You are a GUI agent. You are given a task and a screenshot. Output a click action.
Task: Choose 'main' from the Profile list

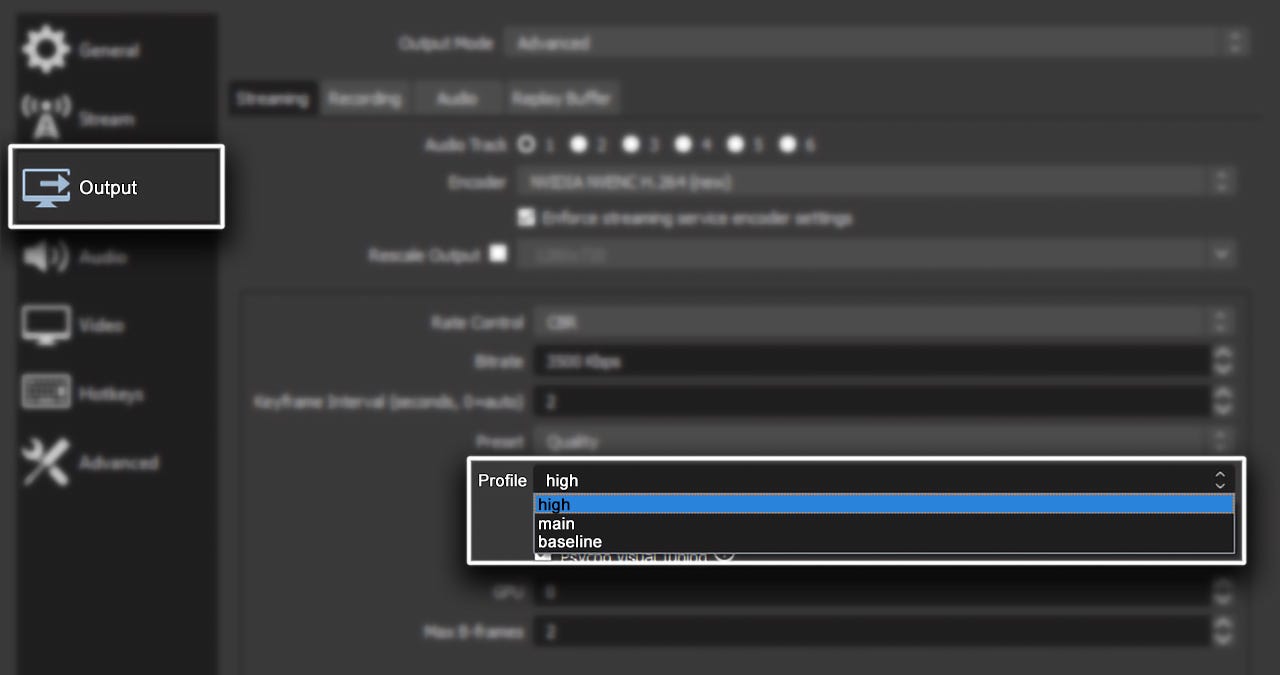556,523
